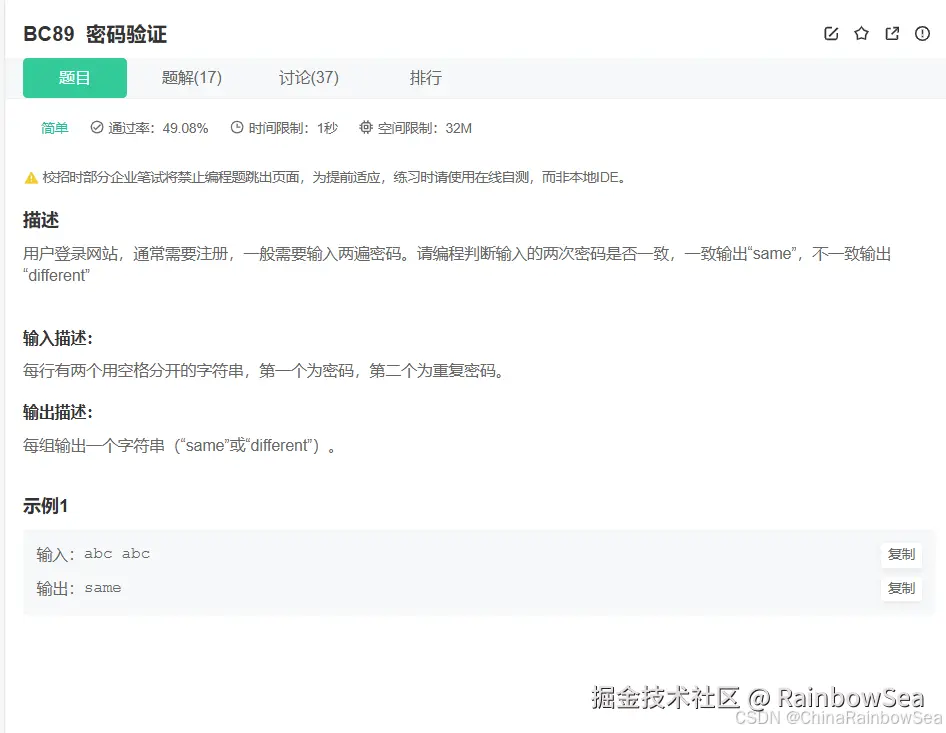Copy the sample input using 复制 button
Screen dimensions: 946x733
tap(900, 554)
